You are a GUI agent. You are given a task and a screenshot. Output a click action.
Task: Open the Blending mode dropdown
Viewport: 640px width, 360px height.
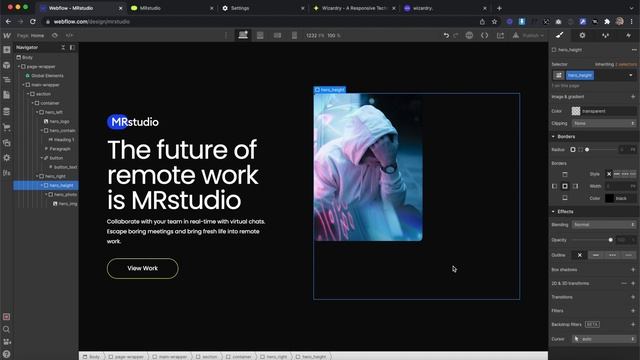click(604, 224)
